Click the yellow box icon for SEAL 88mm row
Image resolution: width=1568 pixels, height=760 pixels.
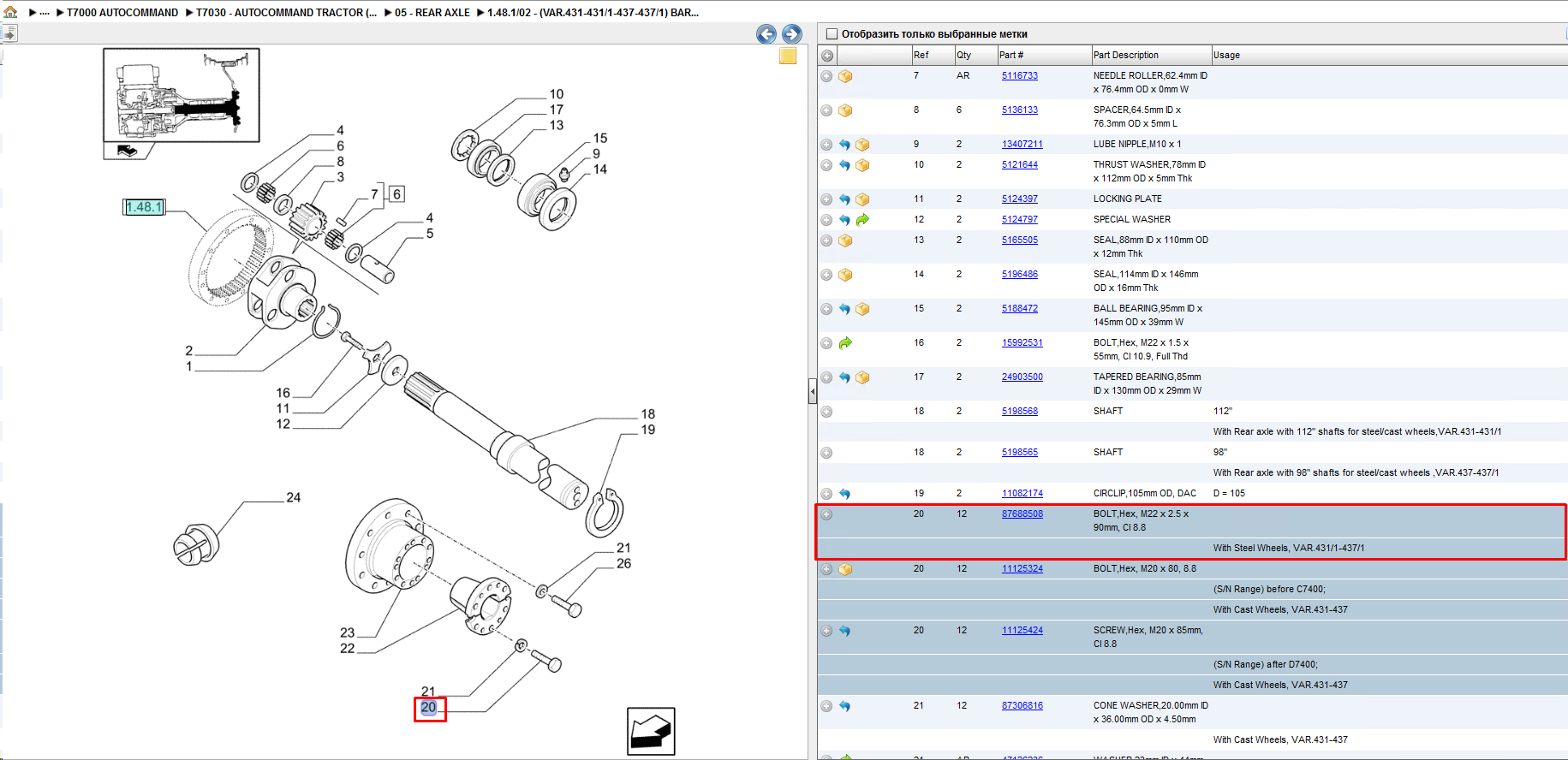tap(845, 240)
